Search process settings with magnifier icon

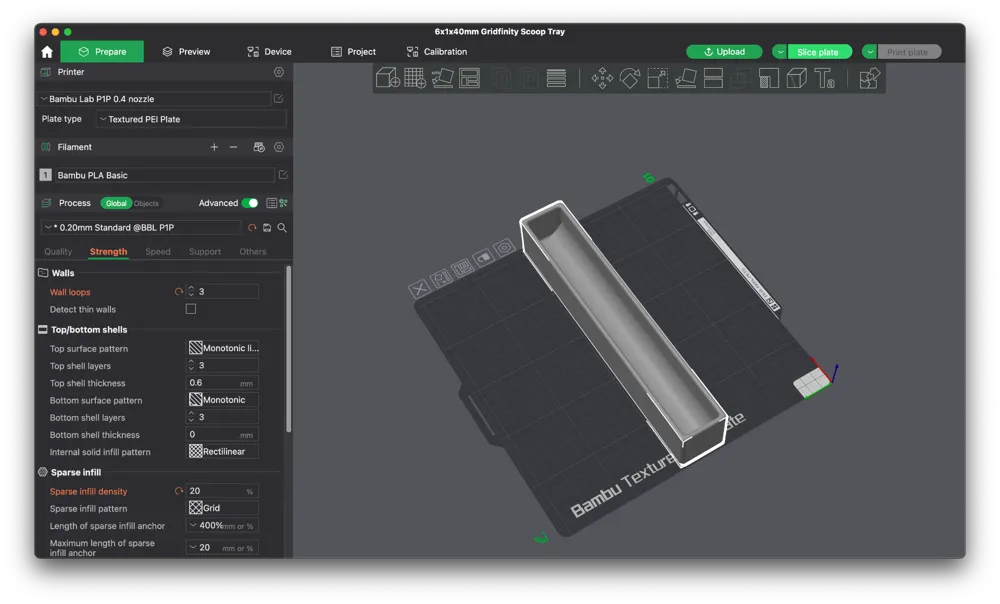(x=283, y=228)
